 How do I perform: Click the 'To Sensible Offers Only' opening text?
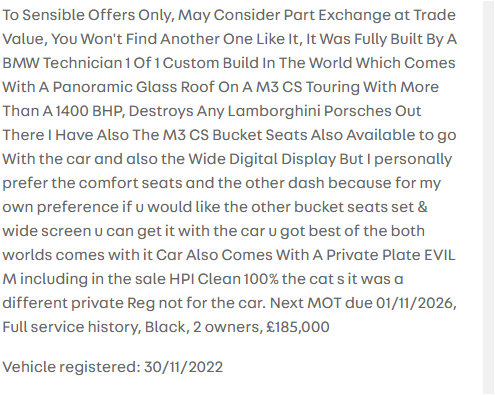88,15
